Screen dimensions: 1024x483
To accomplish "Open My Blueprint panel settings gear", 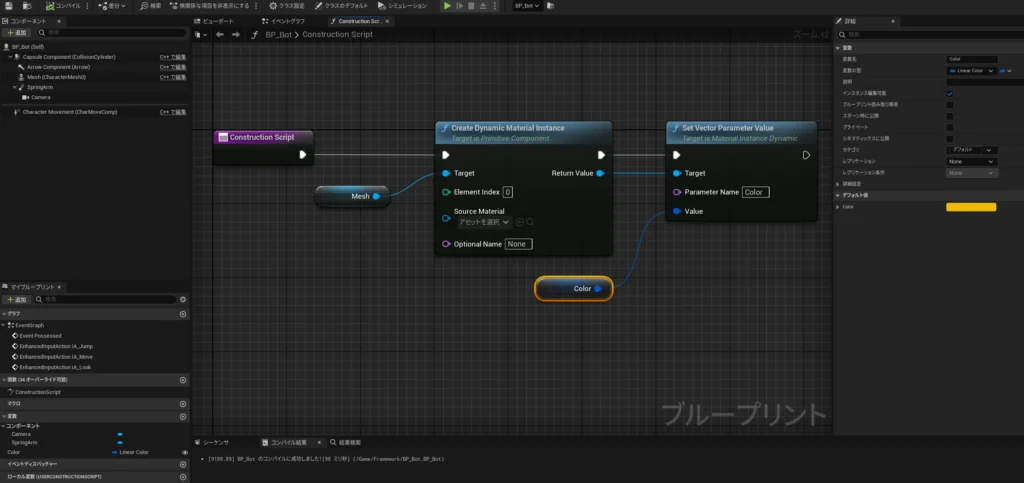I will 181,299.
